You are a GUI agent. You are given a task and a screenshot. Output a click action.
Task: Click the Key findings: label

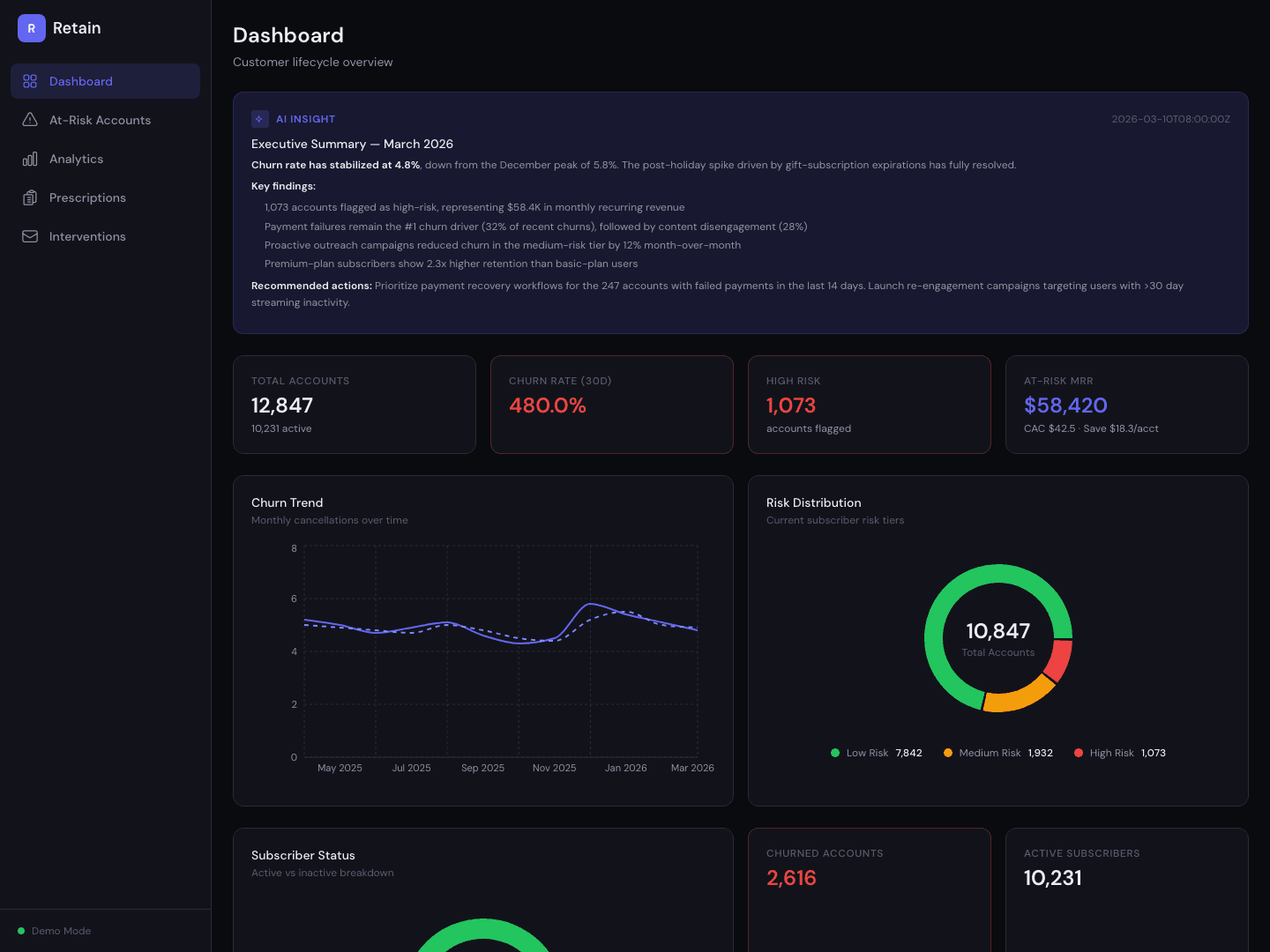click(x=283, y=186)
